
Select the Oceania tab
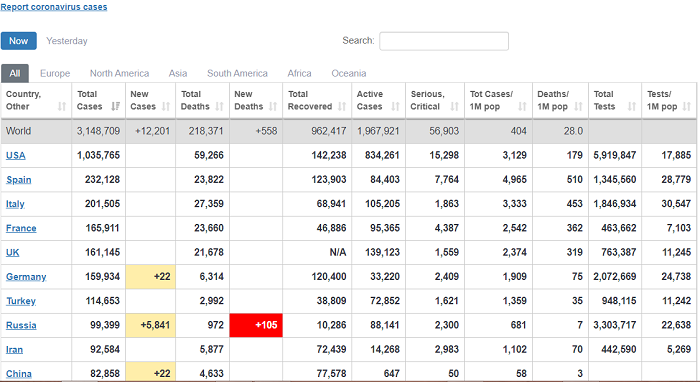coord(349,73)
